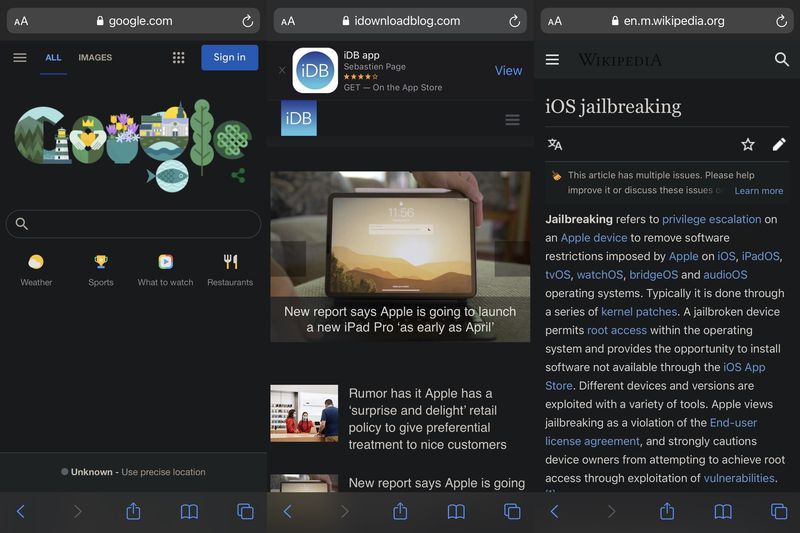
Task: Follow the privilege escalation link
Action: coord(711,219)
